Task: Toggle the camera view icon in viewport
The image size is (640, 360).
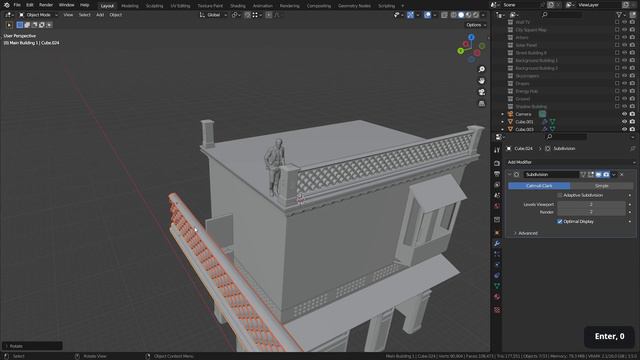Action: click(x=482, y=92)
